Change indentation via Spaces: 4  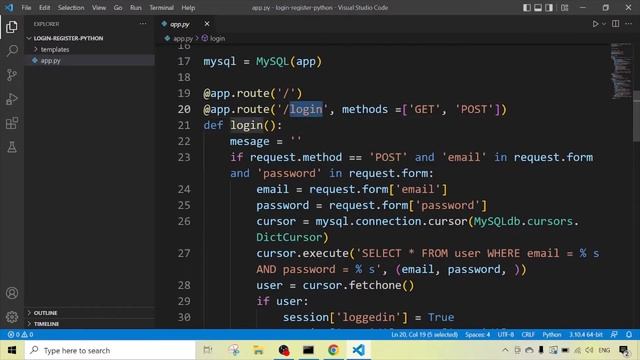click(478, 334)
